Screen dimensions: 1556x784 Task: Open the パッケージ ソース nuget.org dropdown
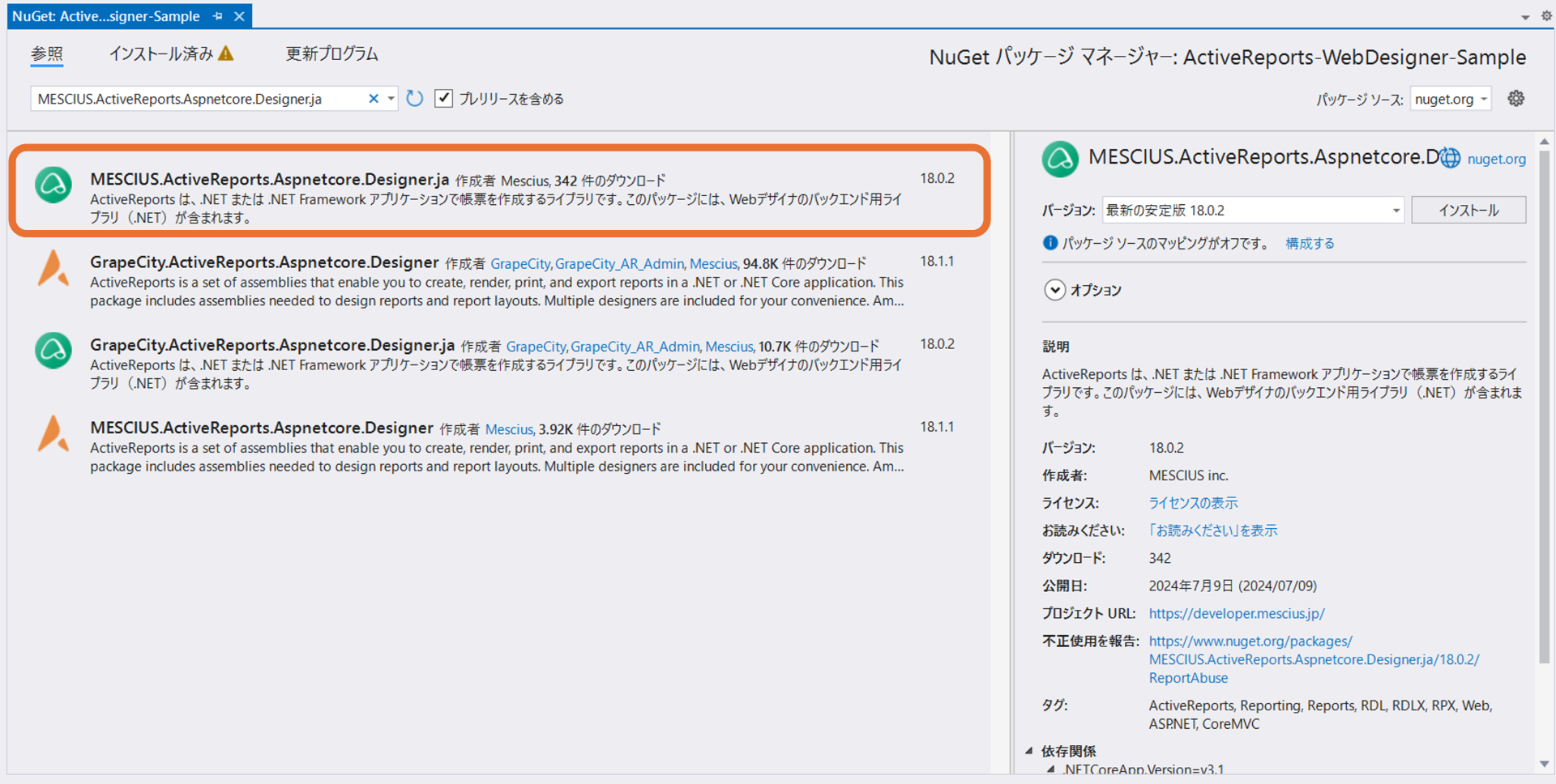tap(1451, 99)
